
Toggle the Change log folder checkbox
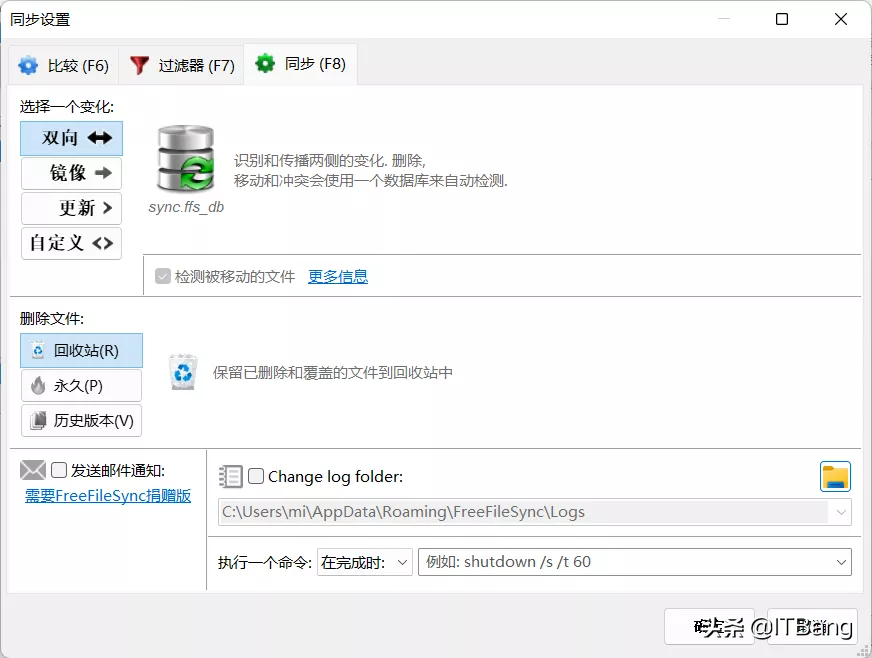256,477
